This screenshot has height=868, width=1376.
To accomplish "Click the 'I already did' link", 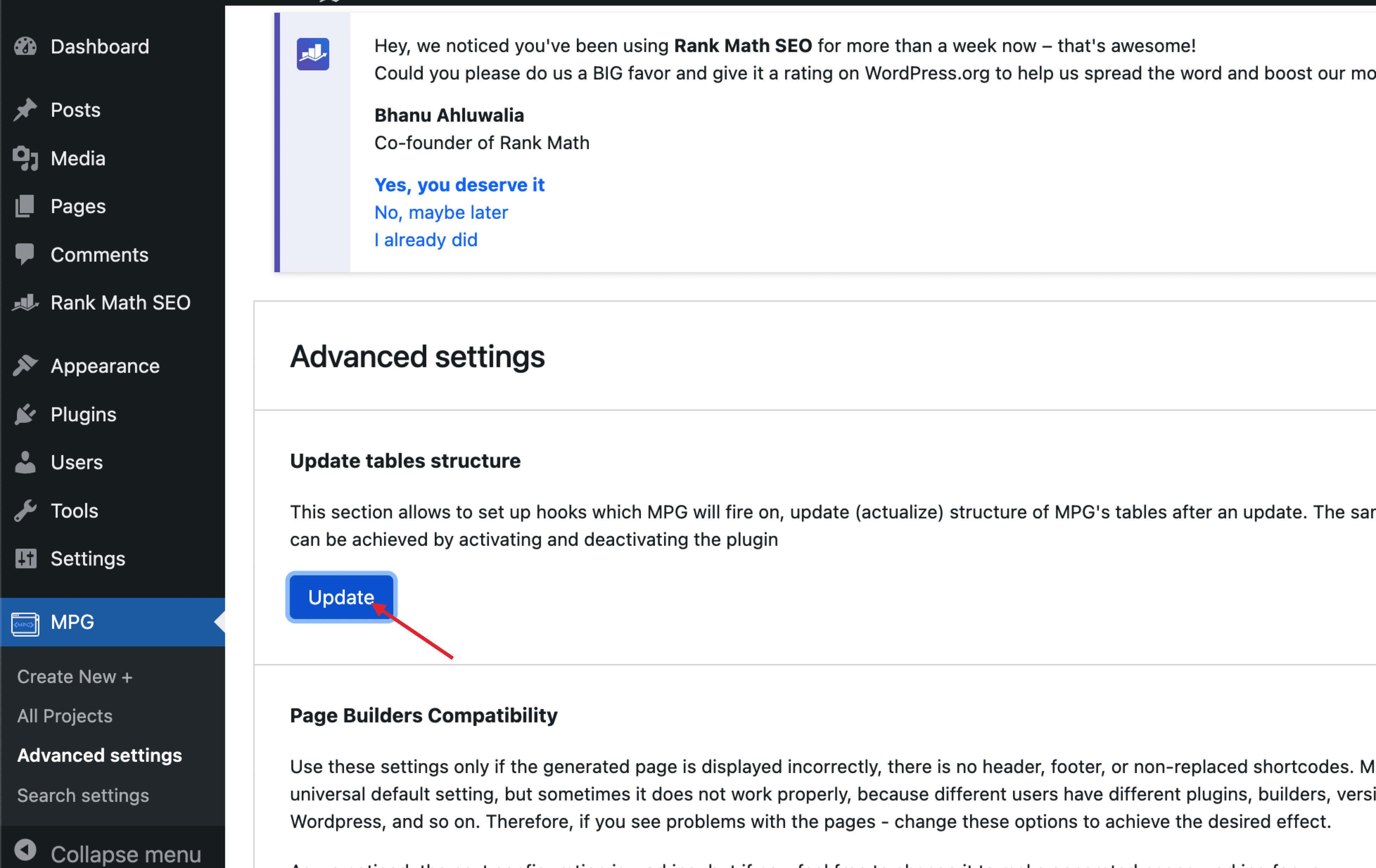I will tap(426, 240).
